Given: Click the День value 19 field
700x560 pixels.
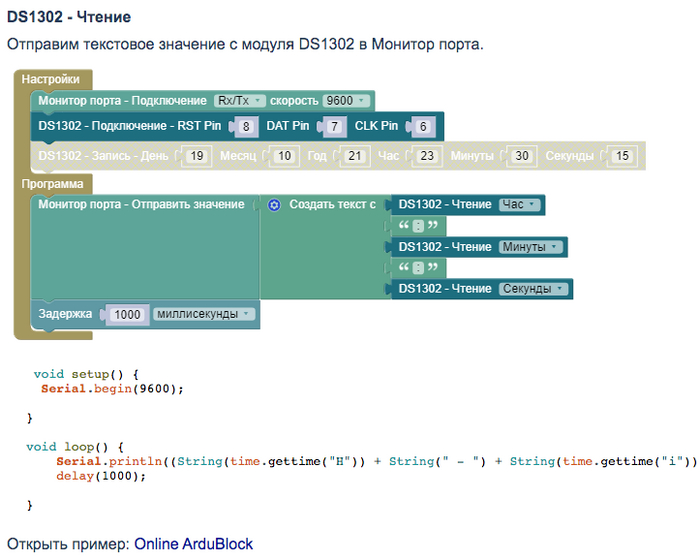Looking at the screenshot, I should coord(196,156).
